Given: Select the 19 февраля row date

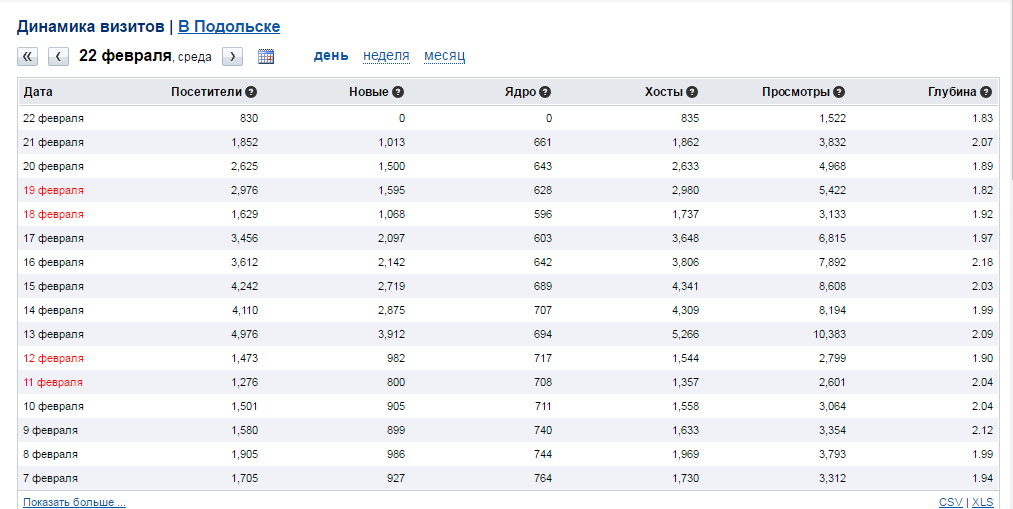Looking at the screenshot, I should pos(53,190).
